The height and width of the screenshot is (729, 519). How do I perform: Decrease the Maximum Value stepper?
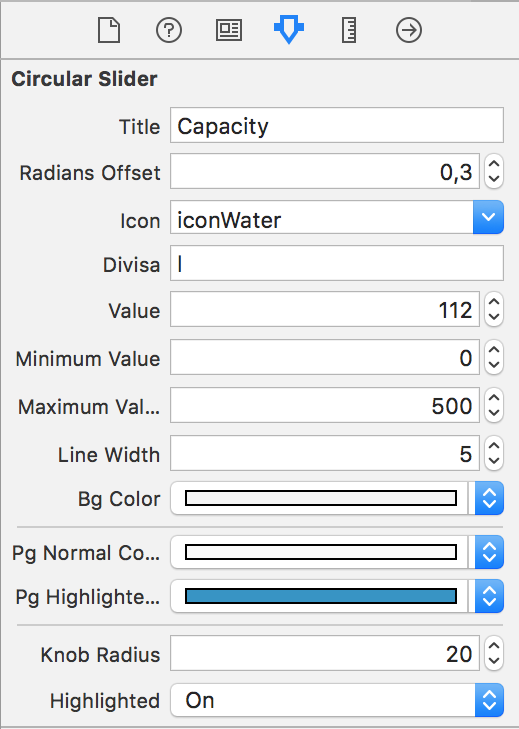point(494,413)
